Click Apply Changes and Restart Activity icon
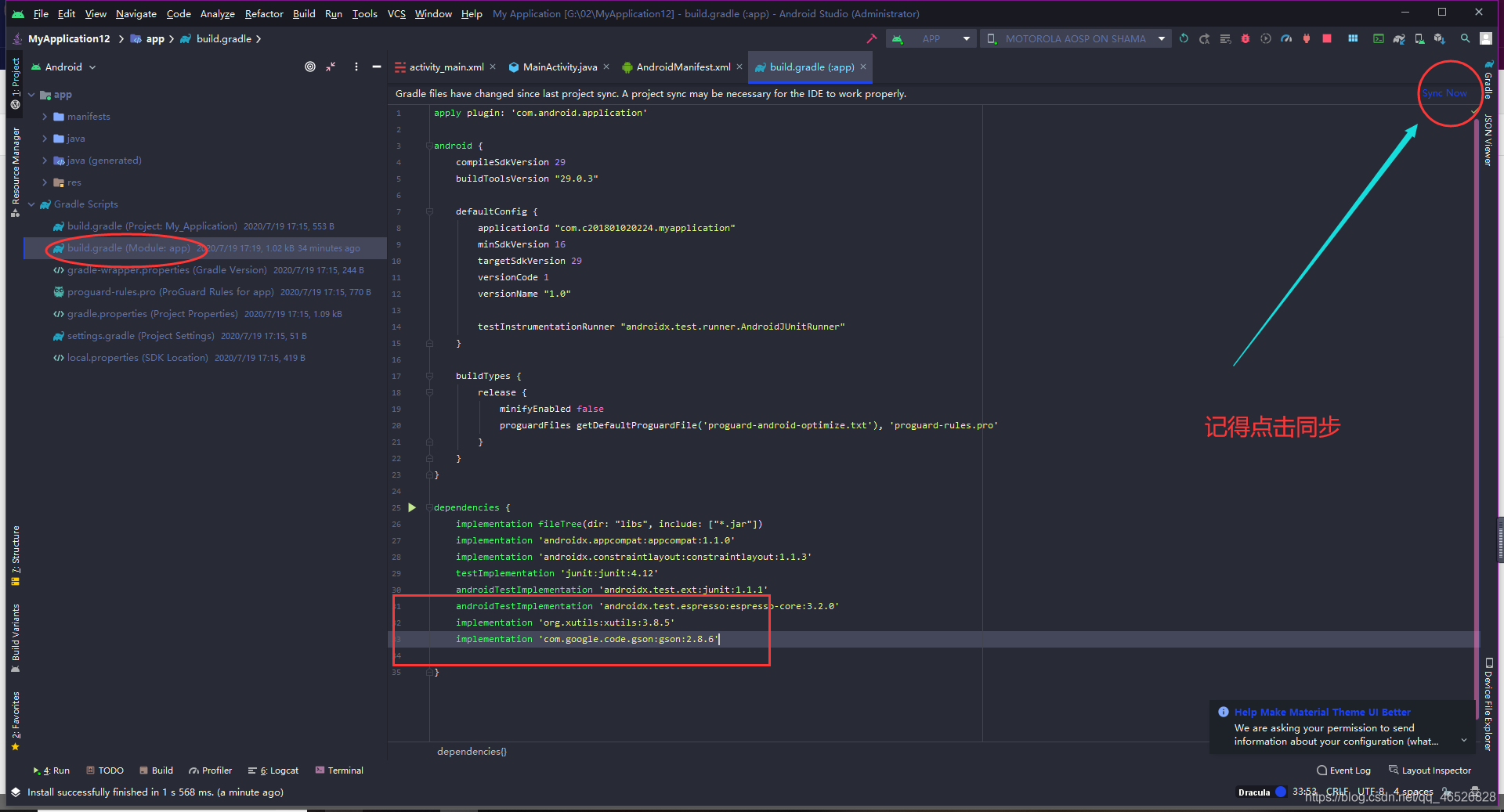Viewport: 1504px width, 812px height. [1204, 38]
